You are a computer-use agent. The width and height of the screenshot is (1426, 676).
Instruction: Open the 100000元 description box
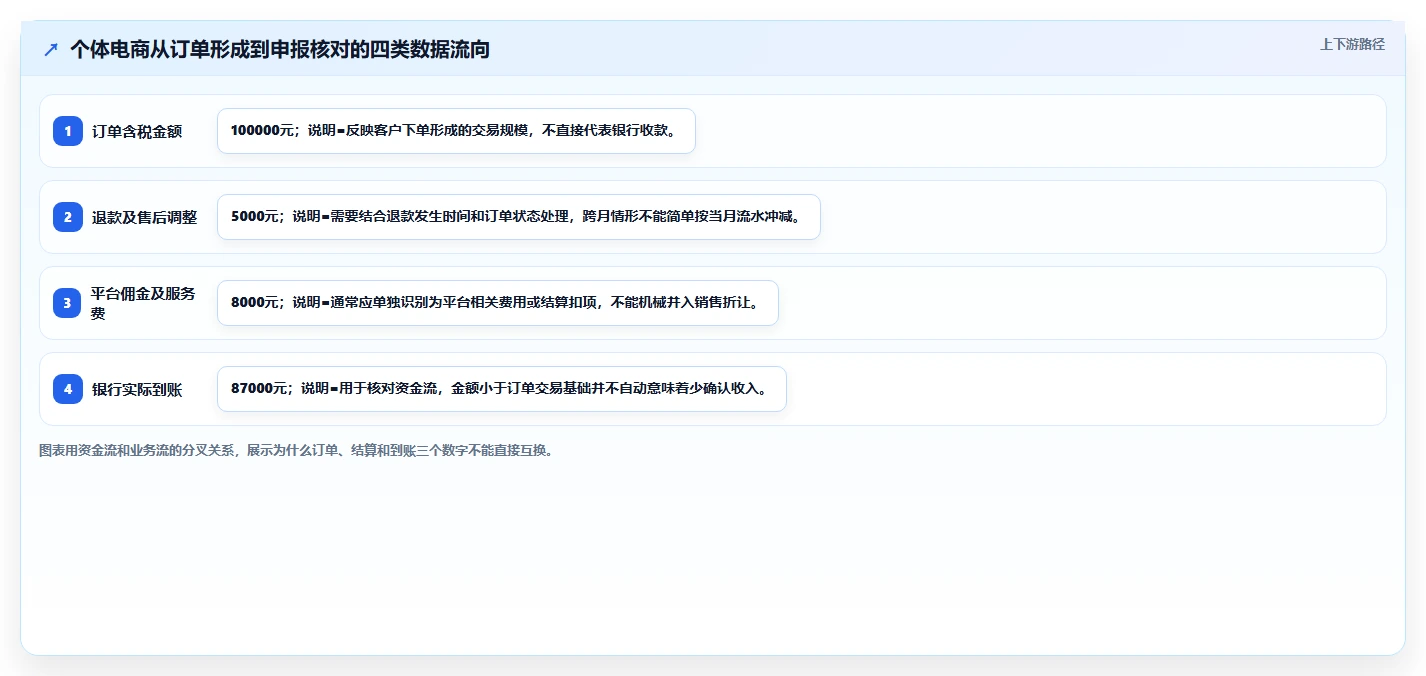(x=456, y=131)
